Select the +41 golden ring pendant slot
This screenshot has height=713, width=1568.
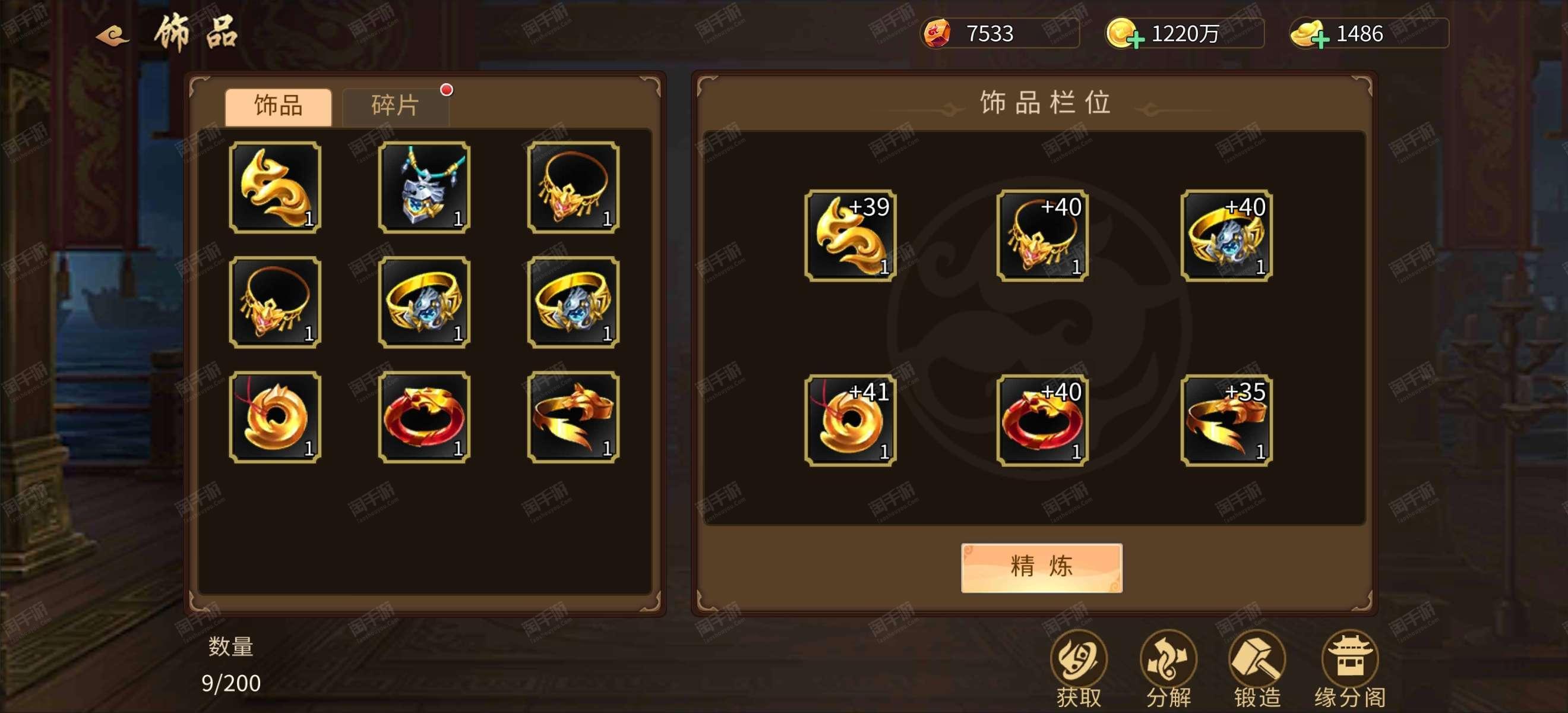[x=851, y=420]
